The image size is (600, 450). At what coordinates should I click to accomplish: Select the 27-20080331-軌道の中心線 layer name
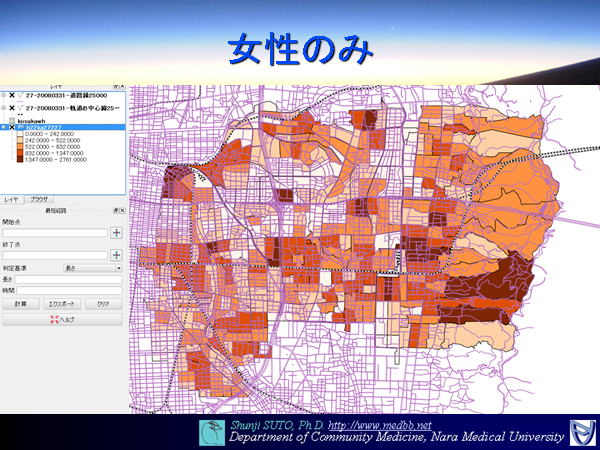tap(72, 108)
